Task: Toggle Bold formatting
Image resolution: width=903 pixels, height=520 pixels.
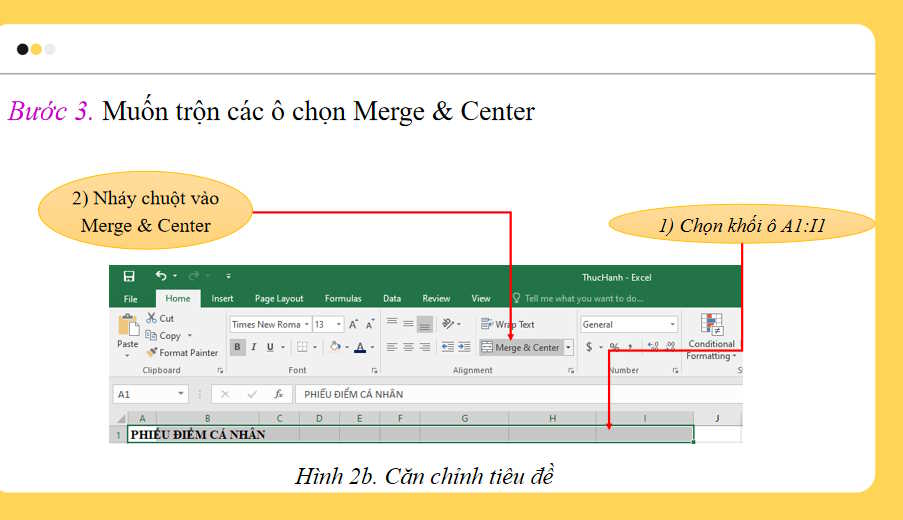Action: pyautogui.click(x=237, y=347)
